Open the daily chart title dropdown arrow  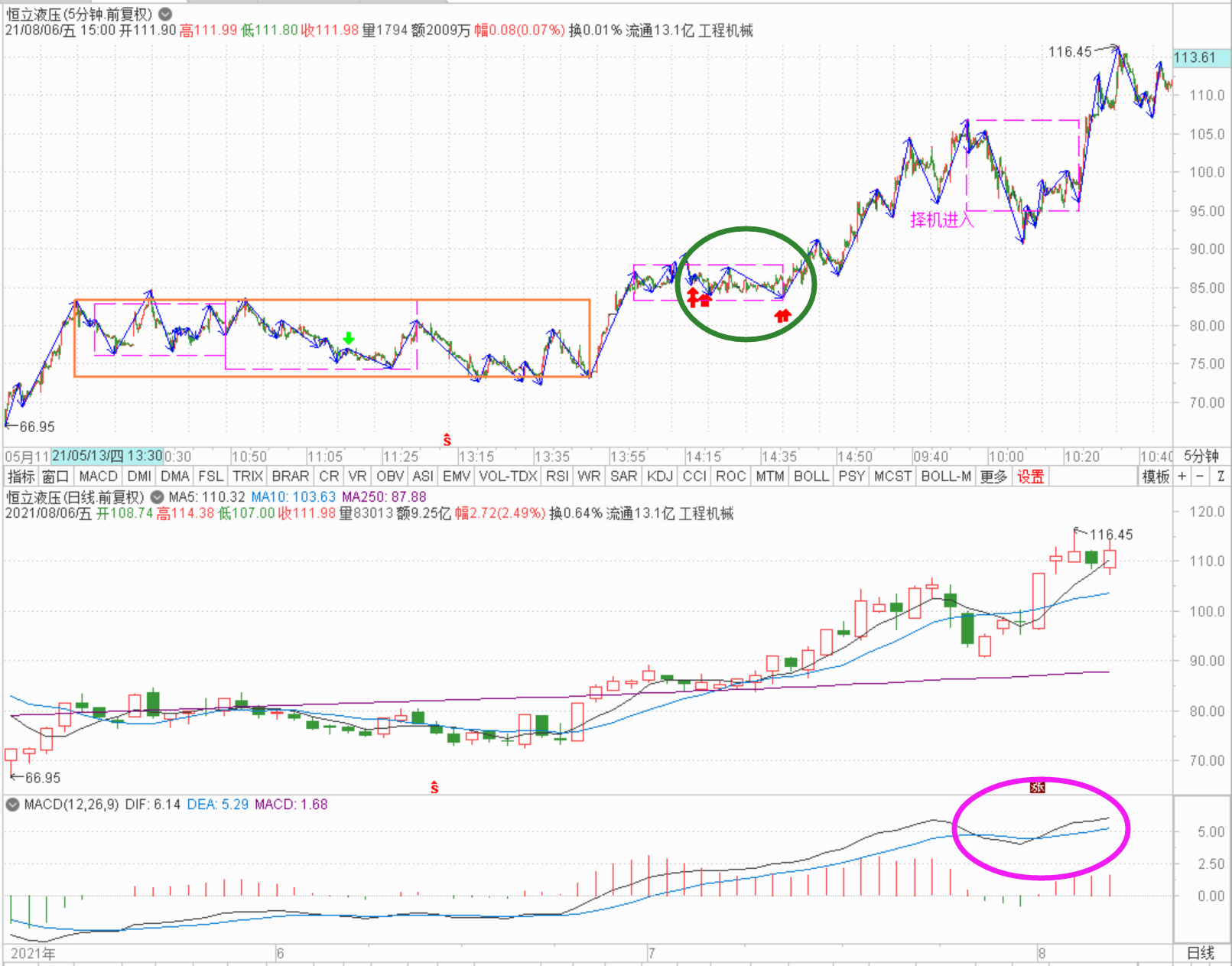157,497
